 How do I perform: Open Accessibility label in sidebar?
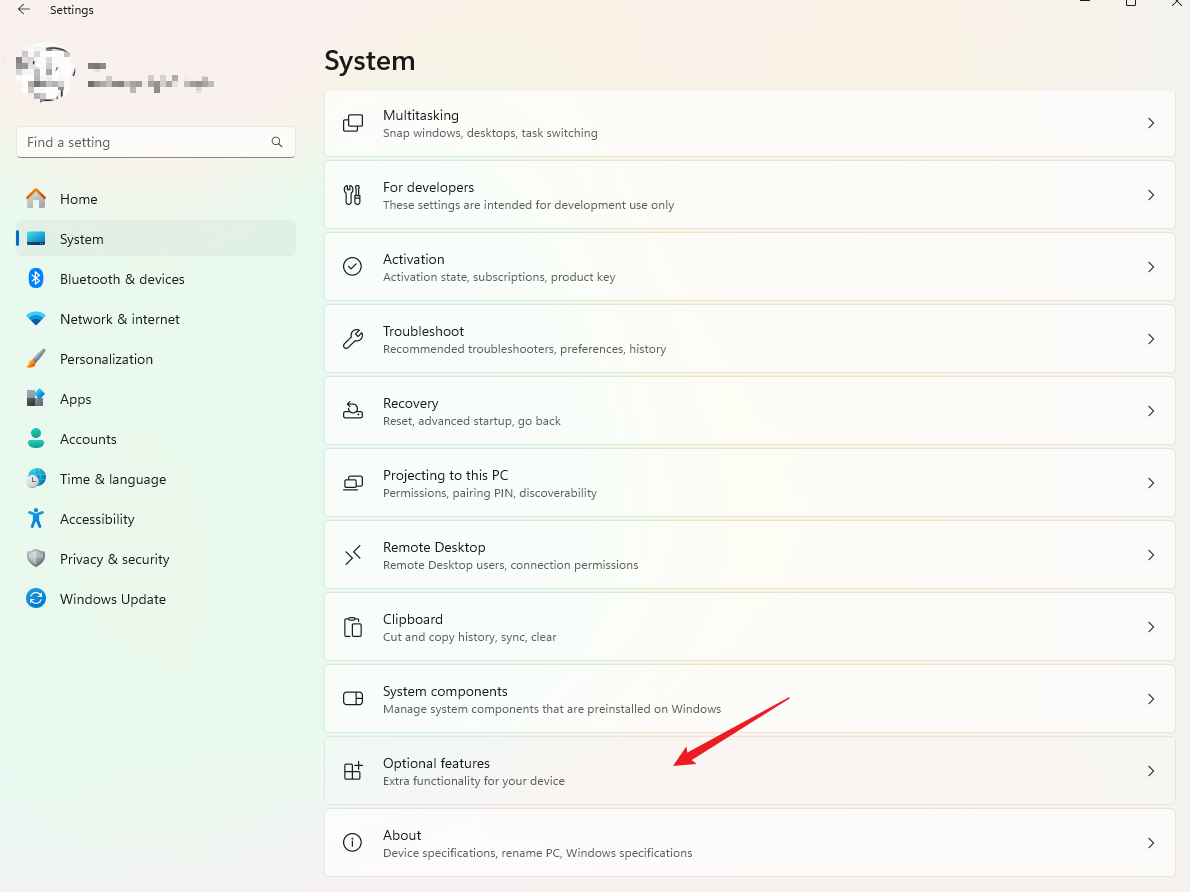point(97,519)
